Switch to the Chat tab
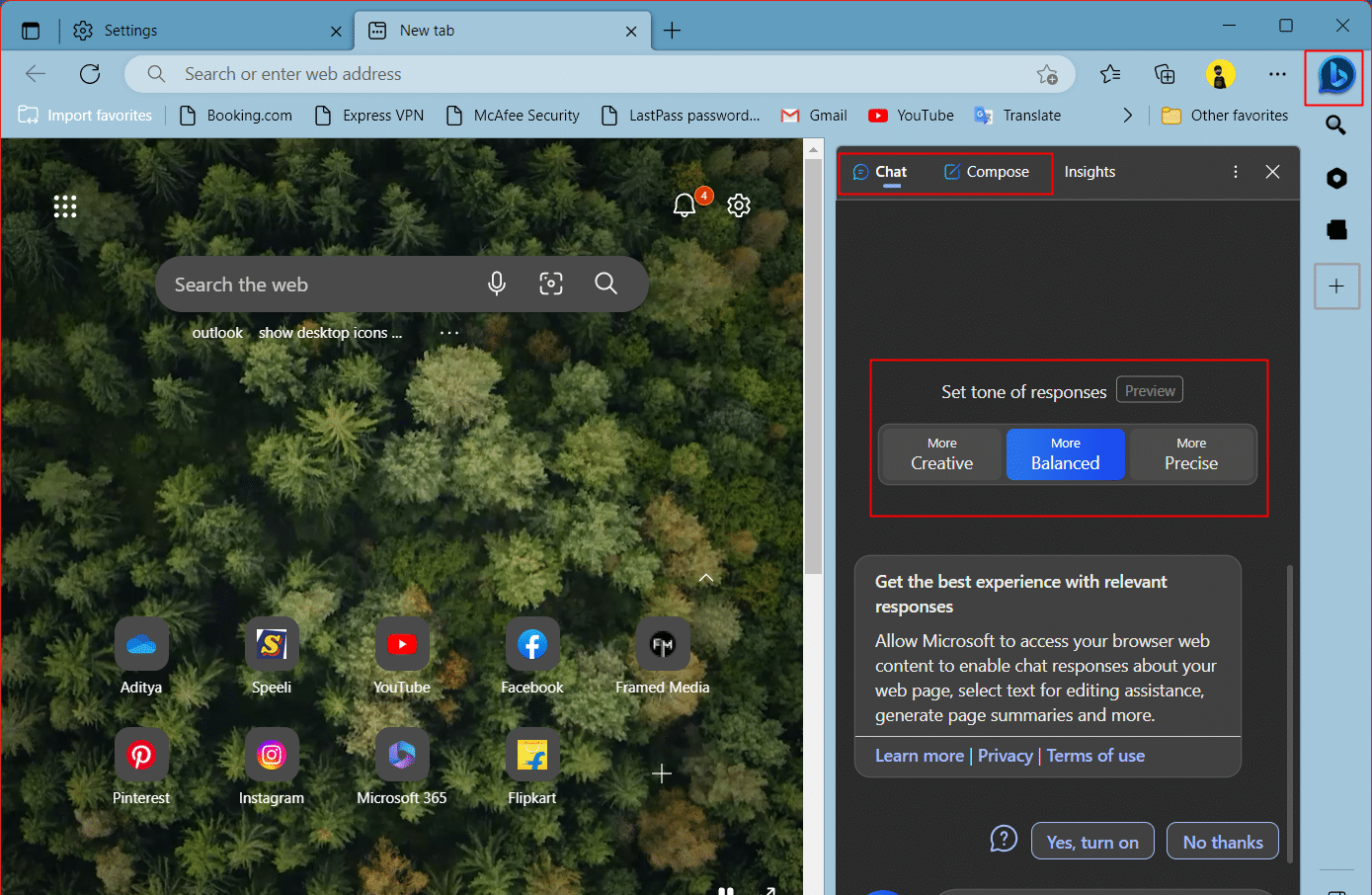Viewport: 1372px width, 895px height. [880, 172]
